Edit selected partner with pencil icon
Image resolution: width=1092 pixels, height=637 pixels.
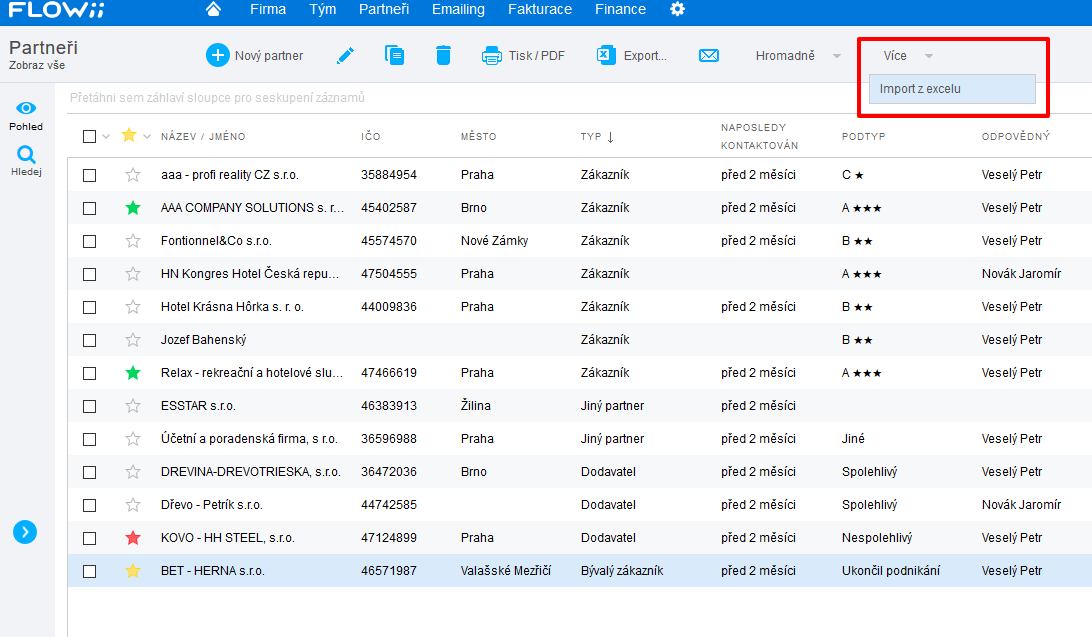click(x=345, y=55)
